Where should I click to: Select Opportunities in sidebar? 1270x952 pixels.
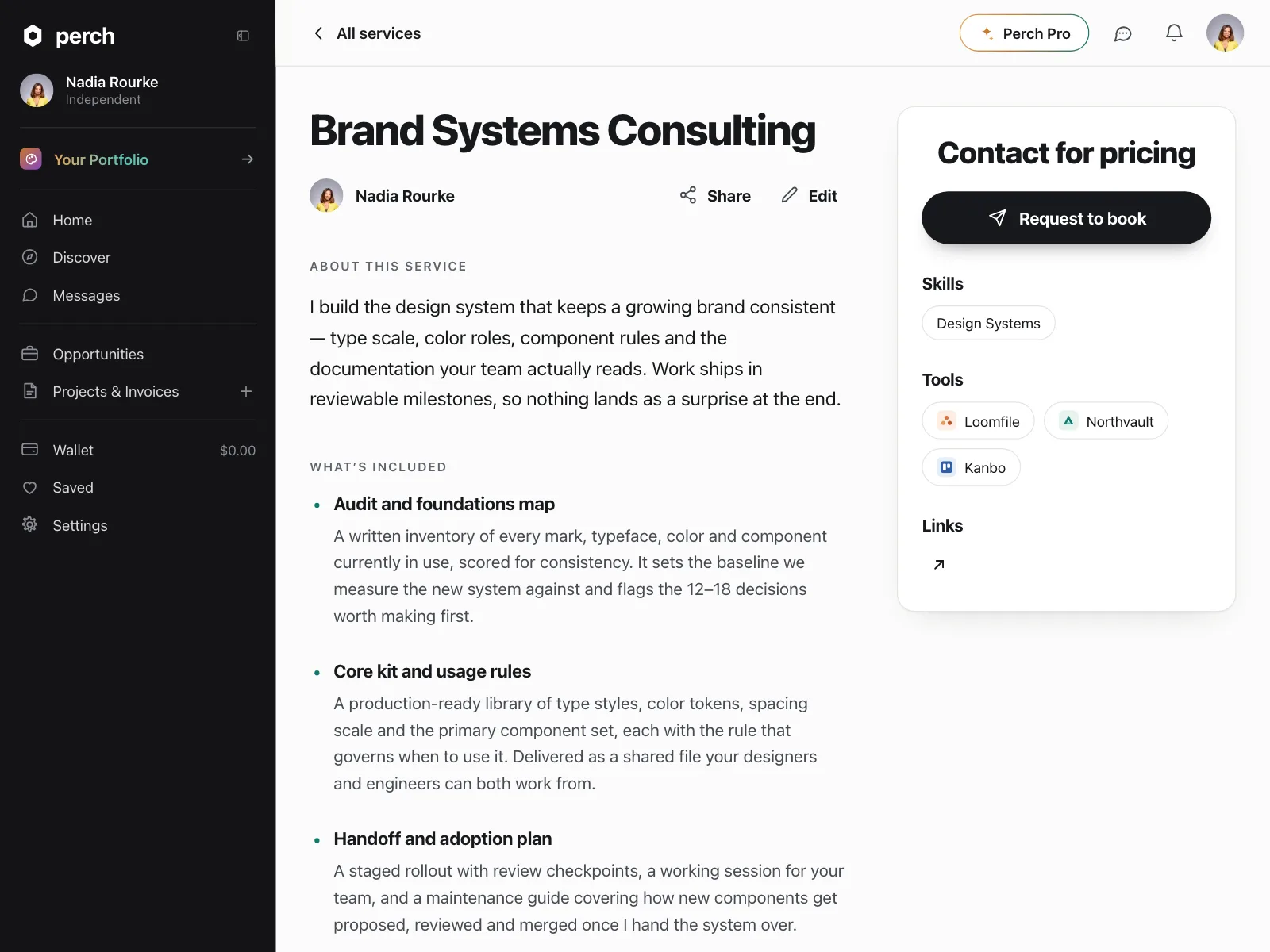[98, 355]
